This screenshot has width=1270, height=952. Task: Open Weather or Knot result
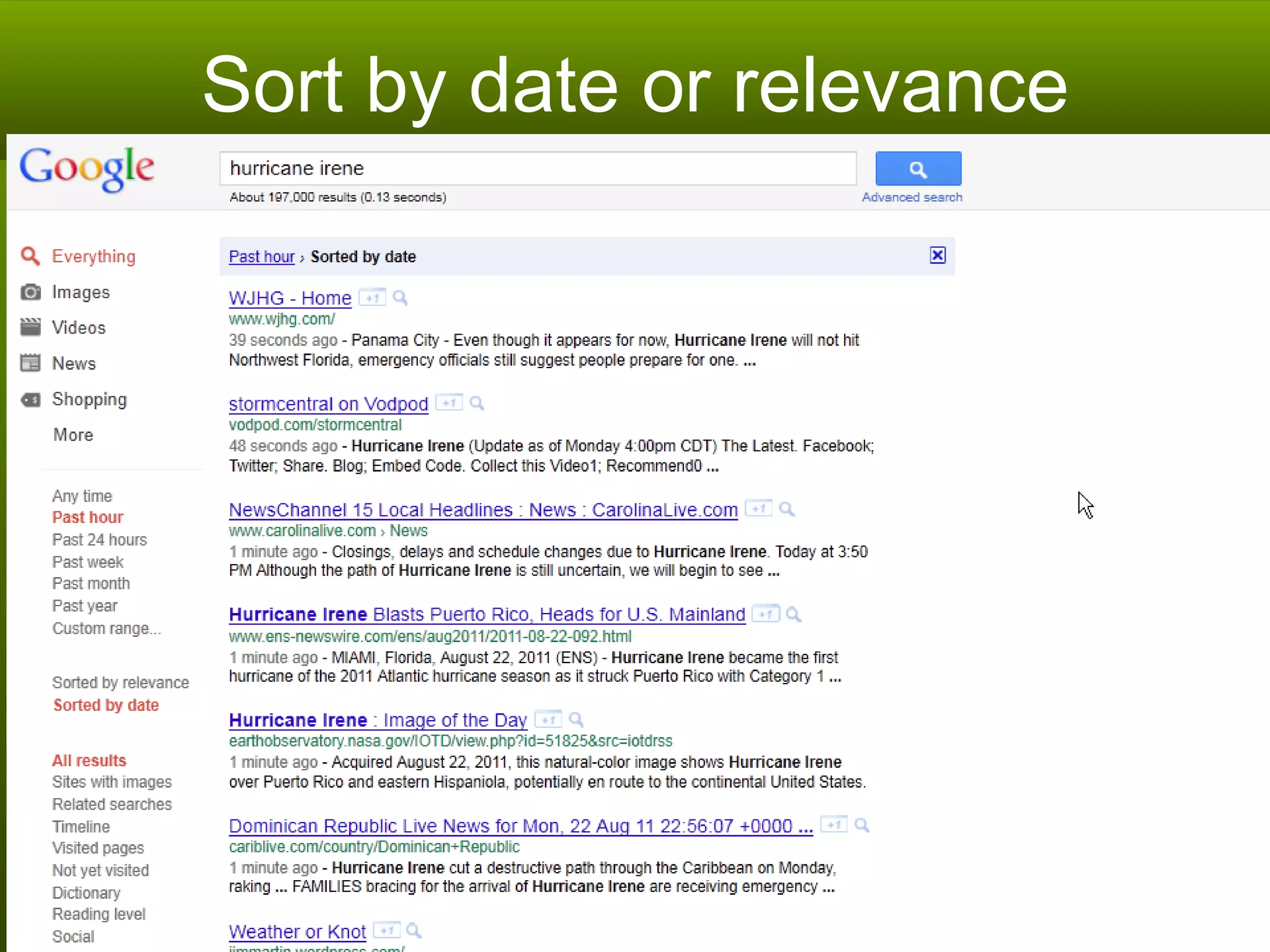coord(298,932)
